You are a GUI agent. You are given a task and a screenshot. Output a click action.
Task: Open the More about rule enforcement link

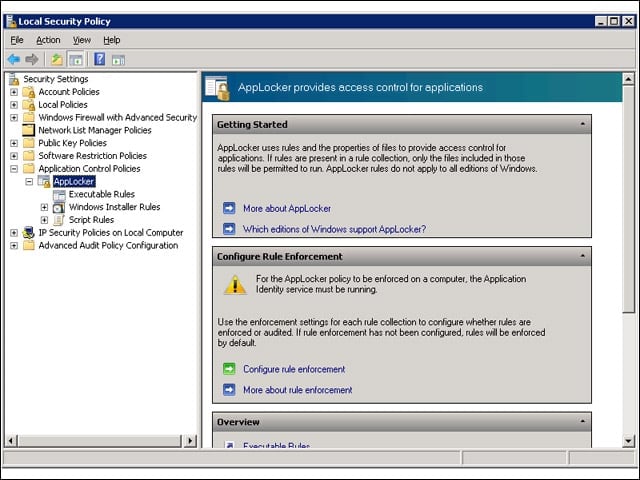click(298, 390)
